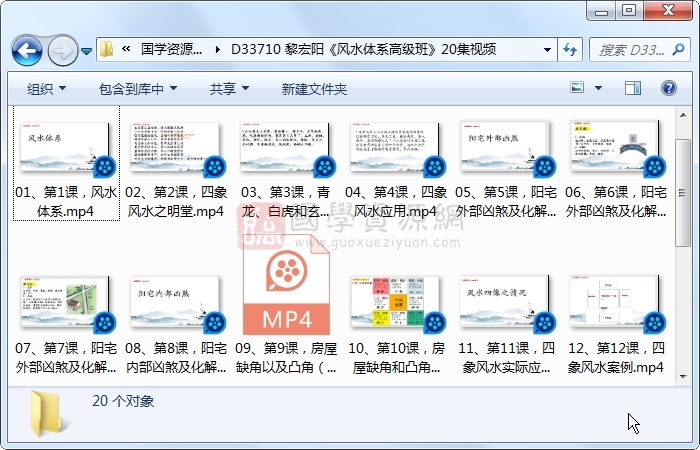Click file name 10、第10课，房屋缺角和凸角
Screen dimensions: 700x450
(396, 358)
